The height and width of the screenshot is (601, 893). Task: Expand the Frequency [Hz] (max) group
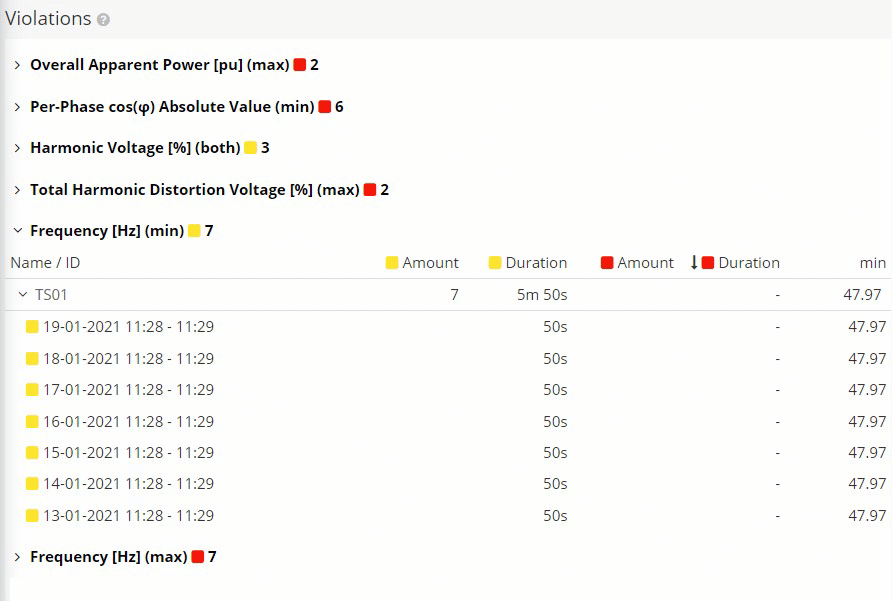(x=17, y=557)
